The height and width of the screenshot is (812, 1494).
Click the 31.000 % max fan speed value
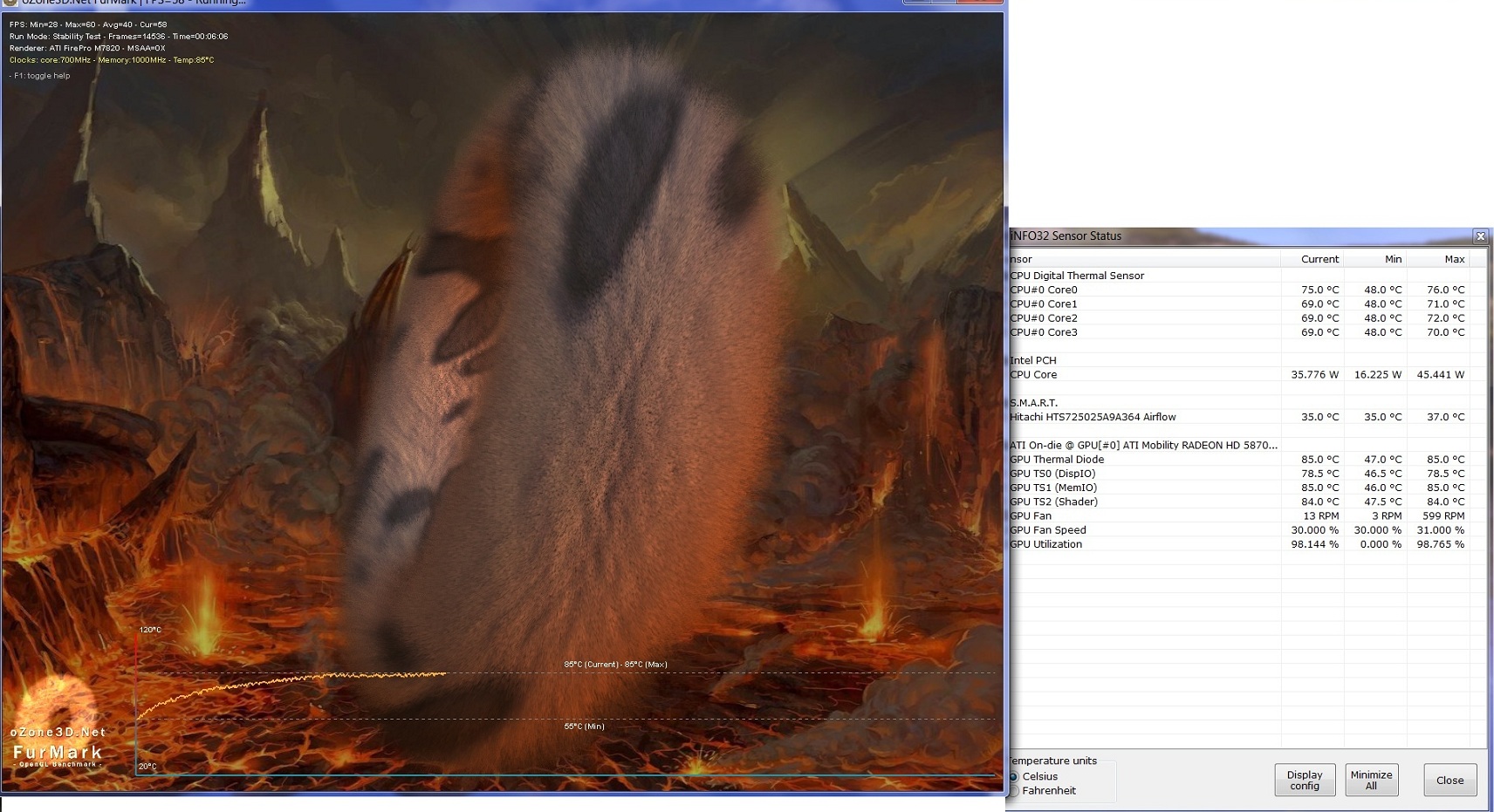(1441, 530)
